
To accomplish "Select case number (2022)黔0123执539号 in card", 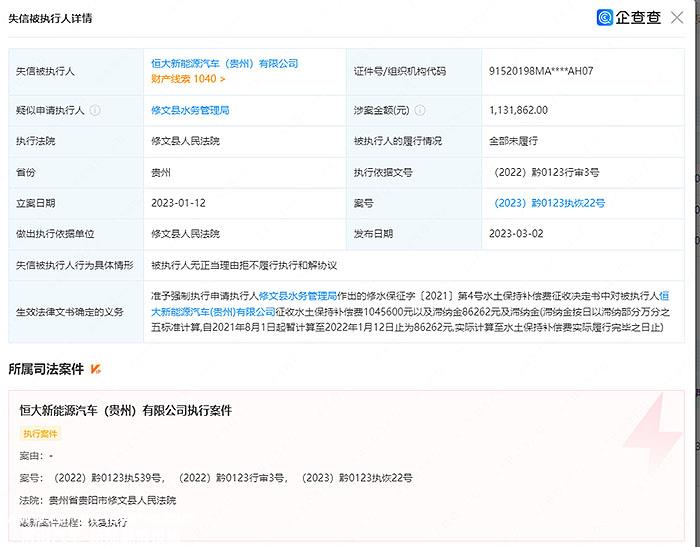I will (x=107, y=478).
